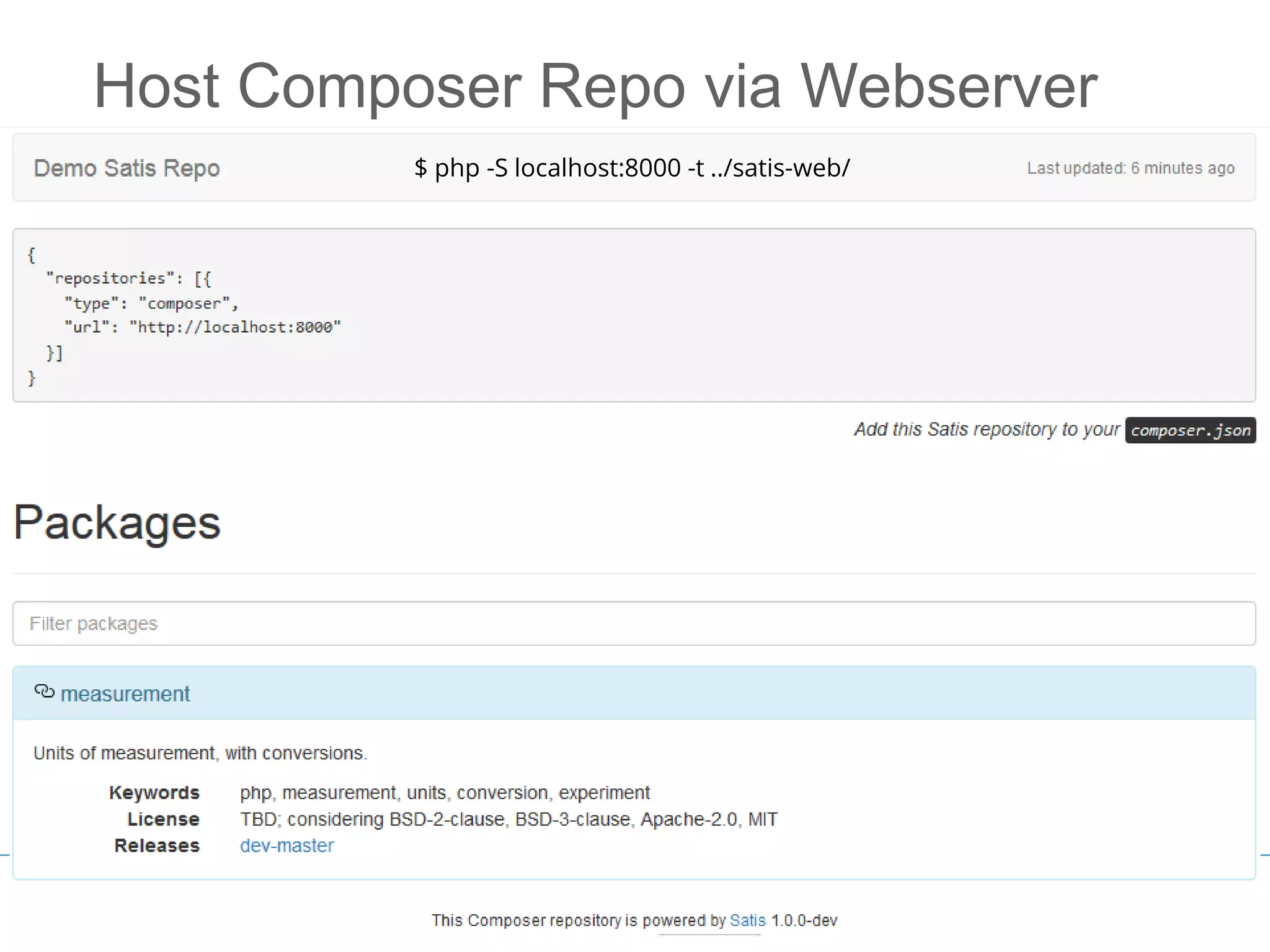Open the dev-master release link
1270x952 pixels.
point(286,845)
